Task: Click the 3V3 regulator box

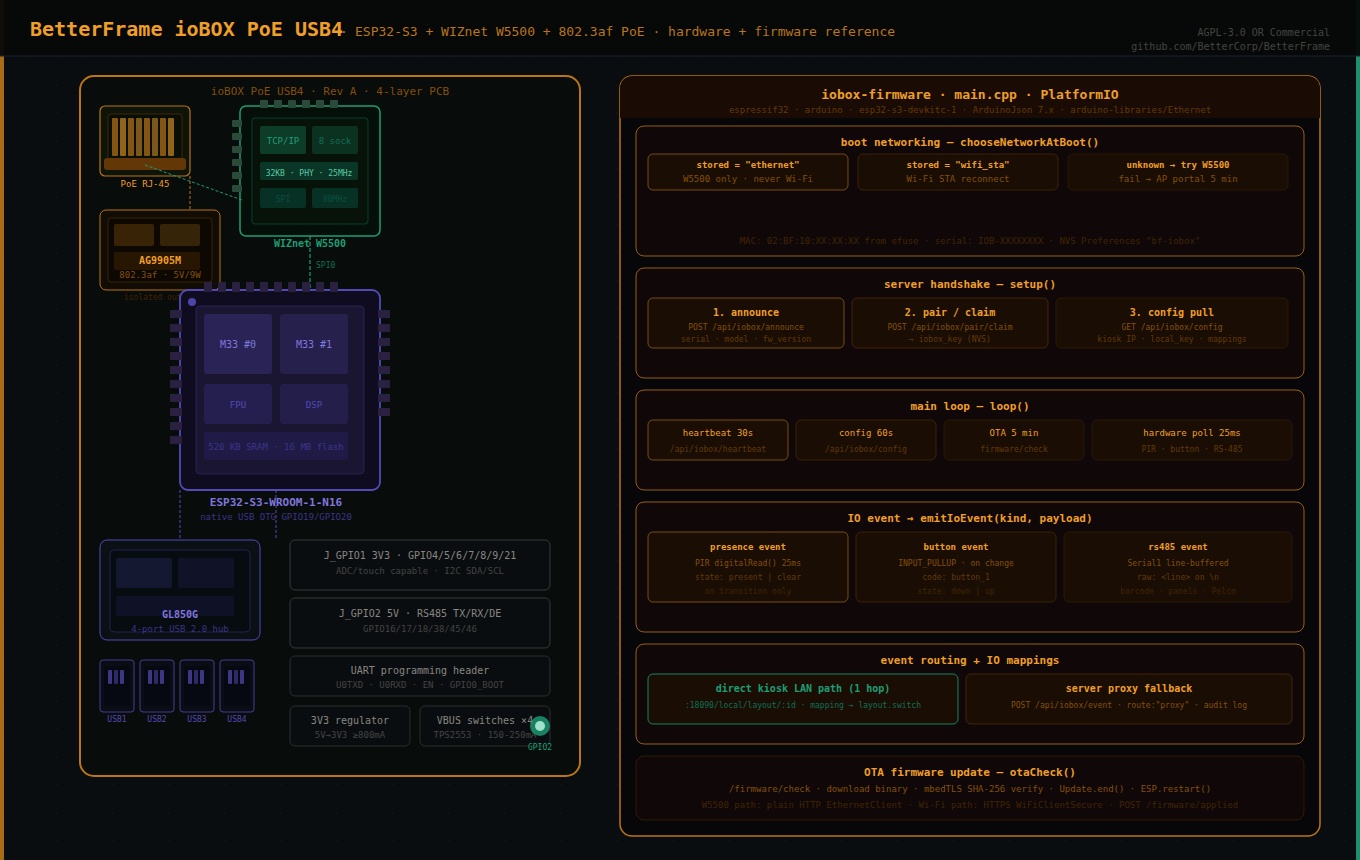Action: (350, 726)
